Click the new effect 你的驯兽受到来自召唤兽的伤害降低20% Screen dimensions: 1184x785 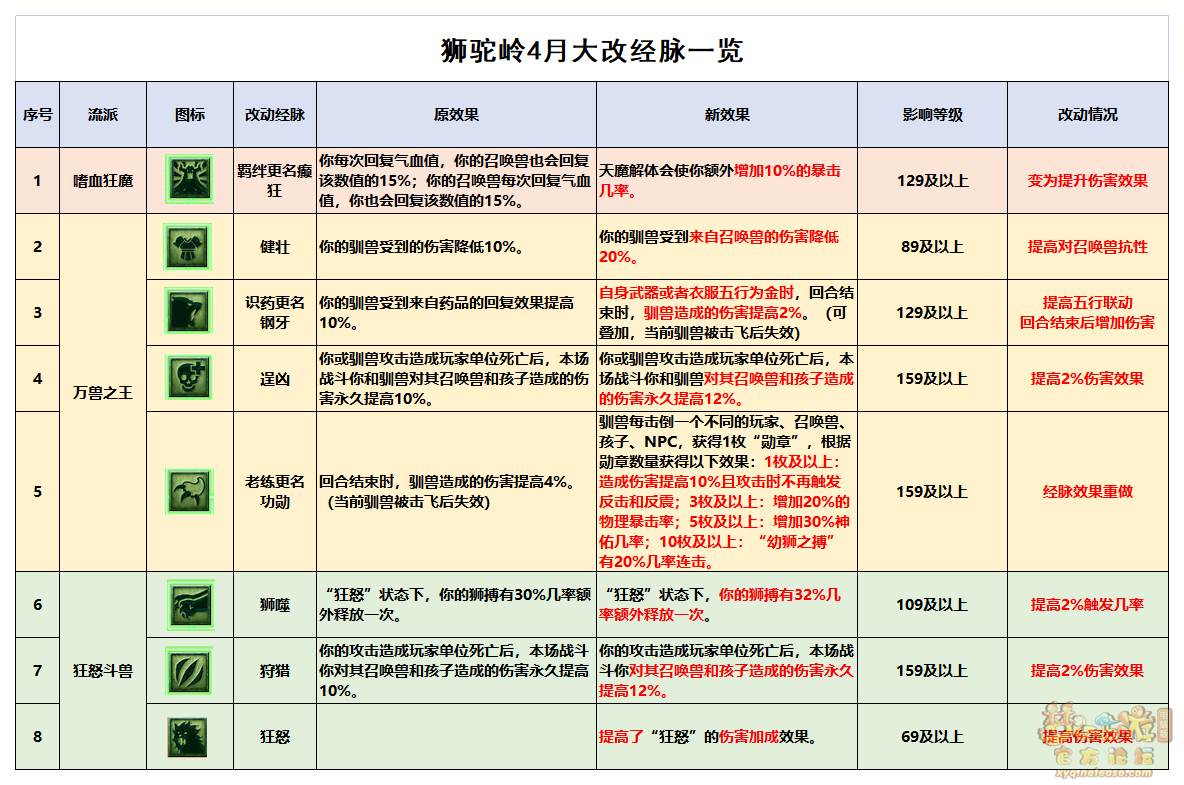coord(719,247)
